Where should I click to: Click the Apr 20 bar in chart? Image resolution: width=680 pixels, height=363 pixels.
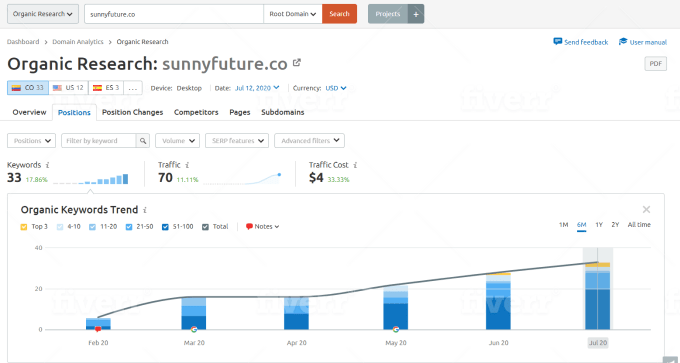(x=297, y=313)
